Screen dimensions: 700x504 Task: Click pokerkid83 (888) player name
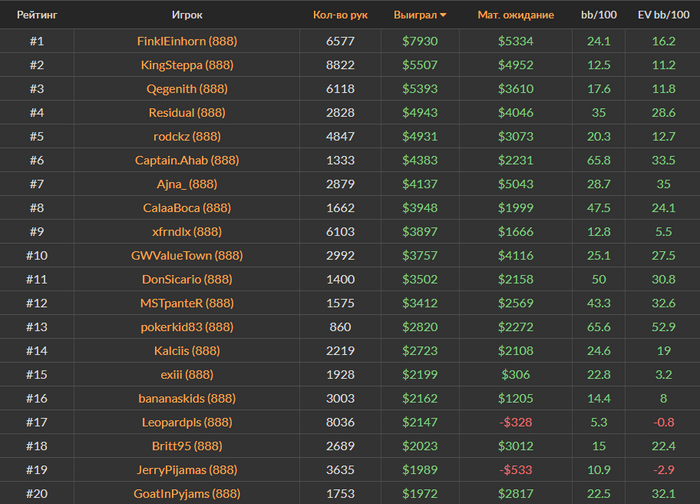click(x=187, y=327)
